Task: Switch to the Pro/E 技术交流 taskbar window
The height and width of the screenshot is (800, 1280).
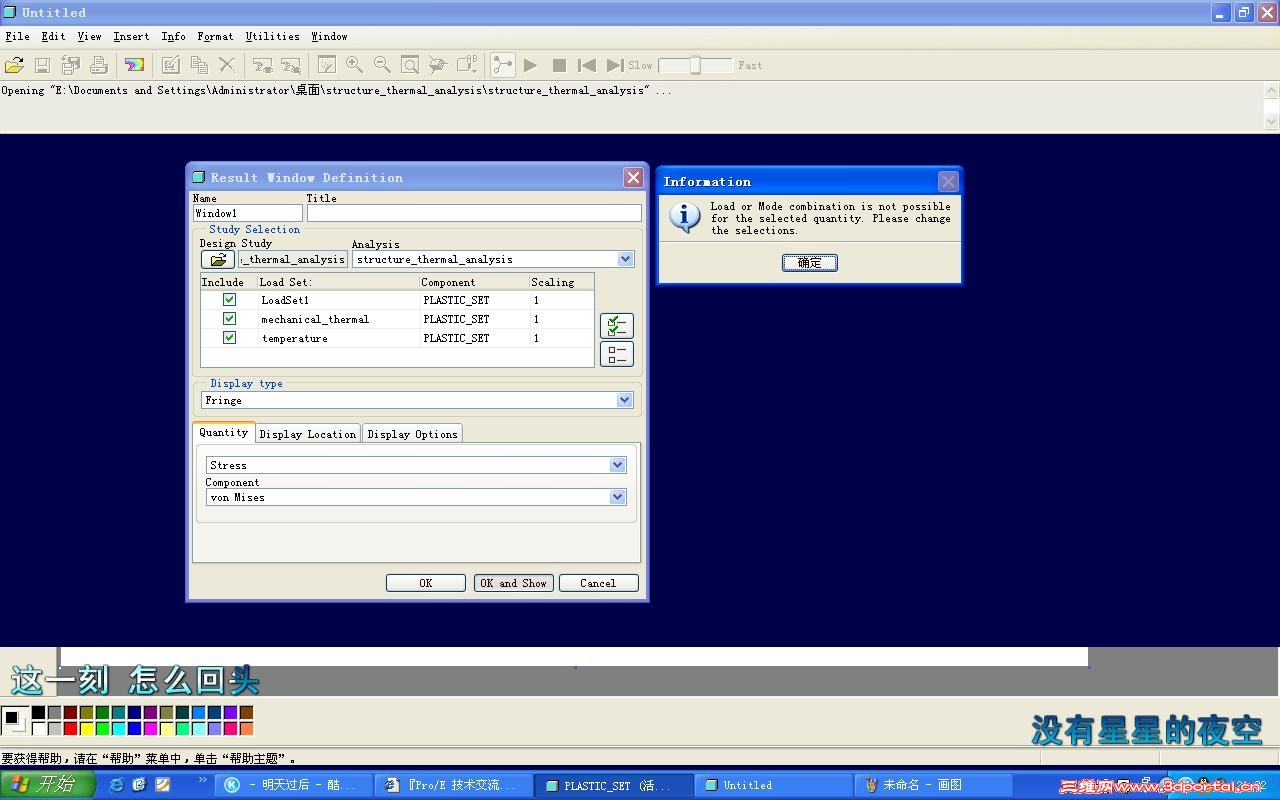Action: tap(453, 785)
